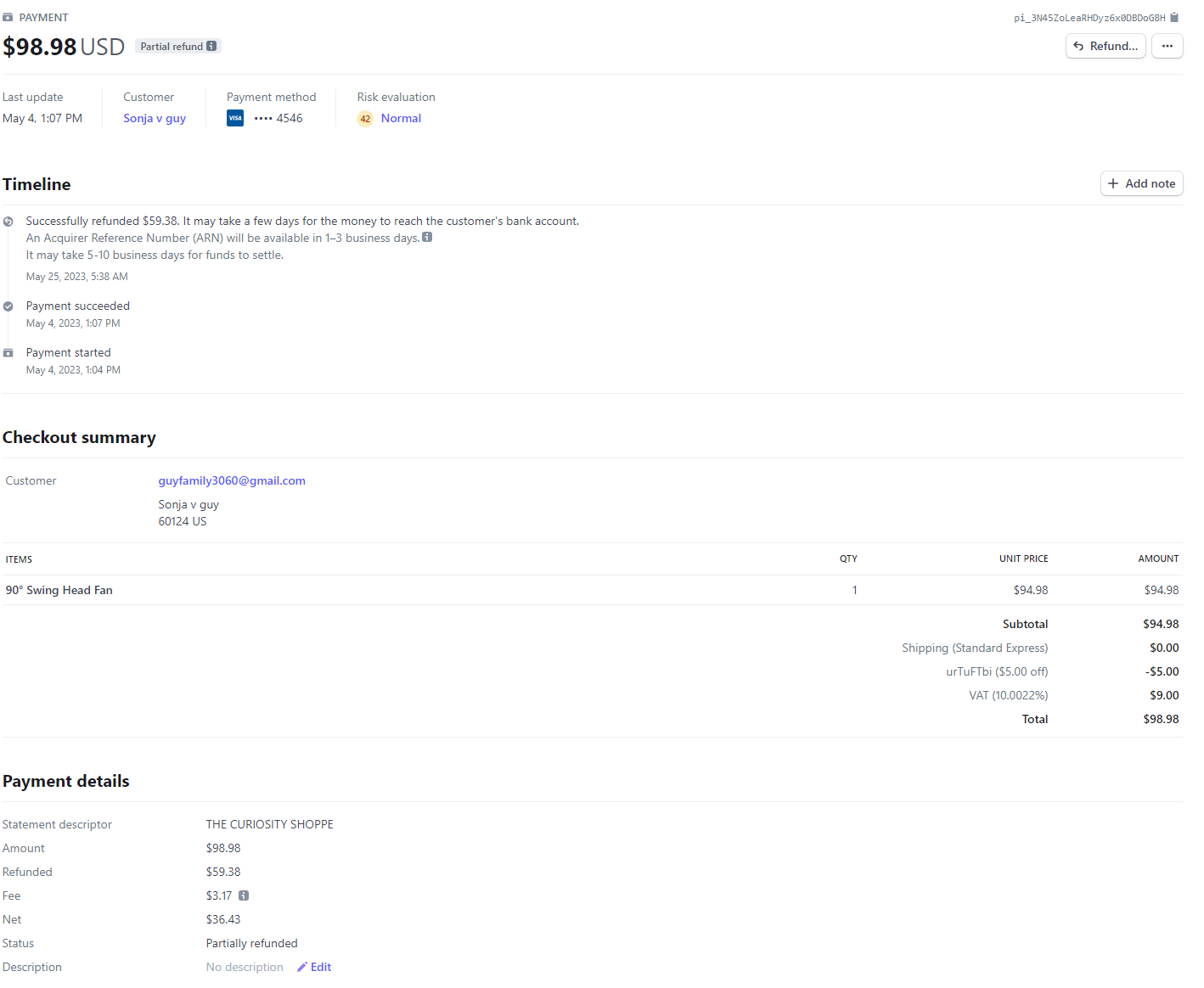This screenshot has width=1204, height=988.
Task: Click the risk score 42 badge
Action: [365, 119]
